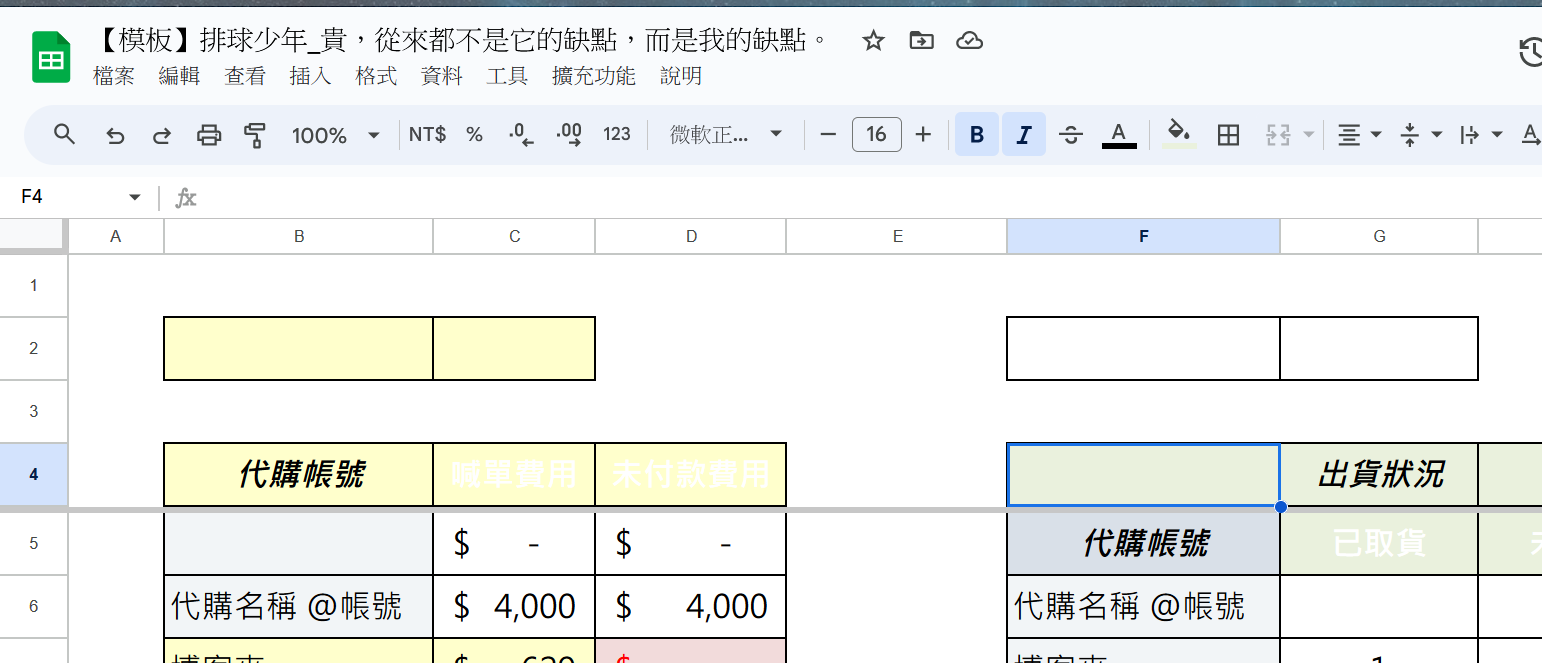Open the 插入 menu
Viewport: 1542px width, 663px height.
coord(310,76)
